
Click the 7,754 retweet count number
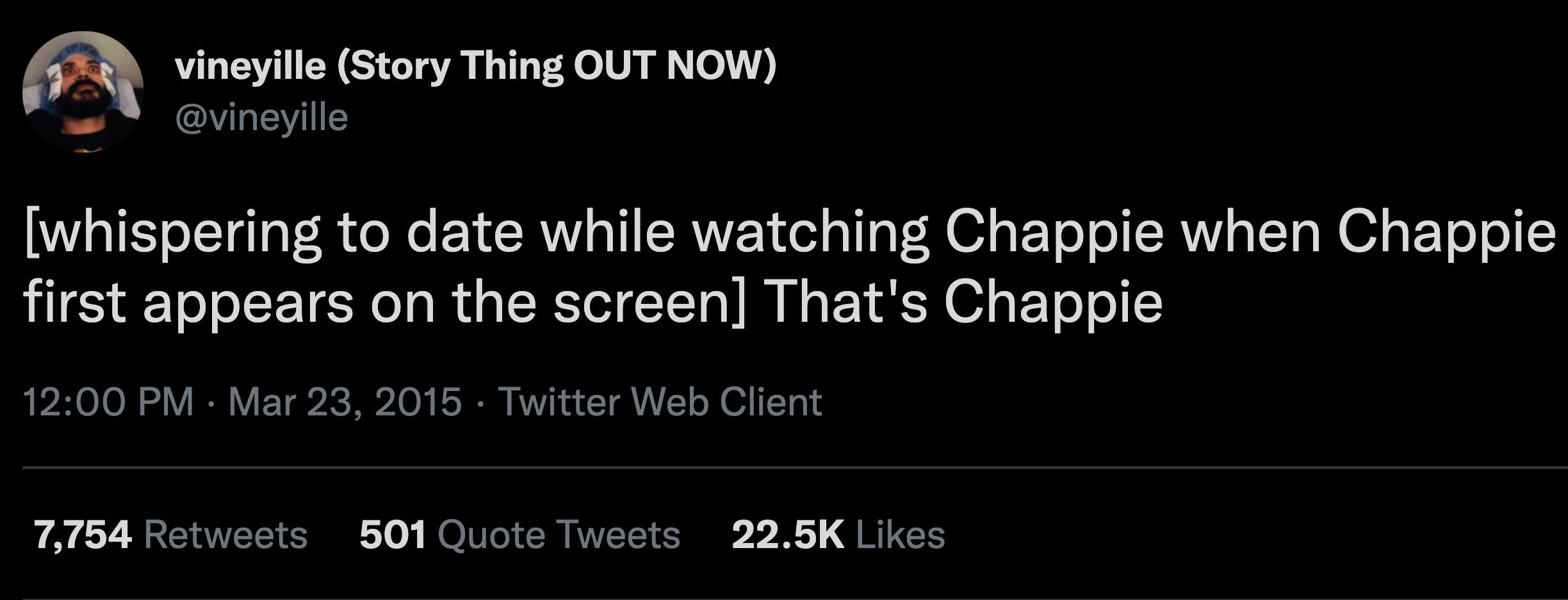pyautogui.click(x=83, y=535)
